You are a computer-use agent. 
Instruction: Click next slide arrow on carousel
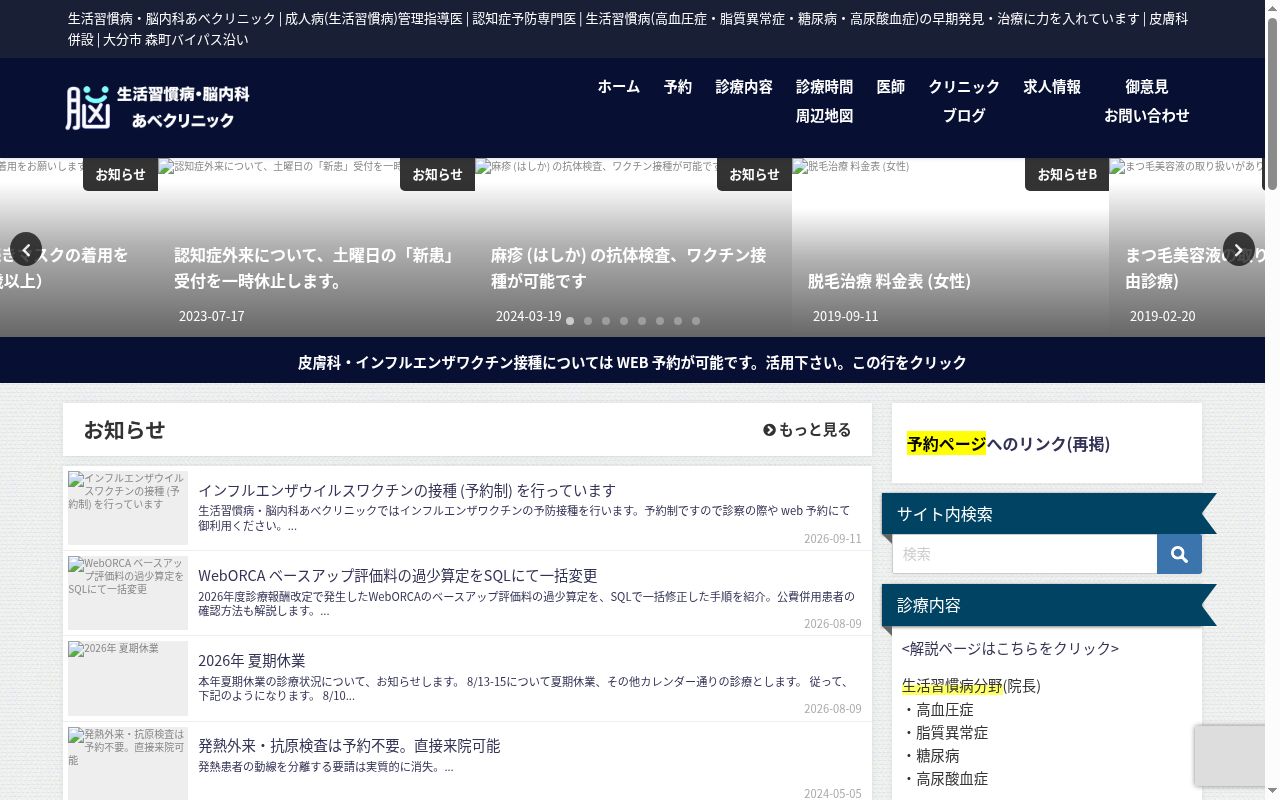tap(1239, 249)
